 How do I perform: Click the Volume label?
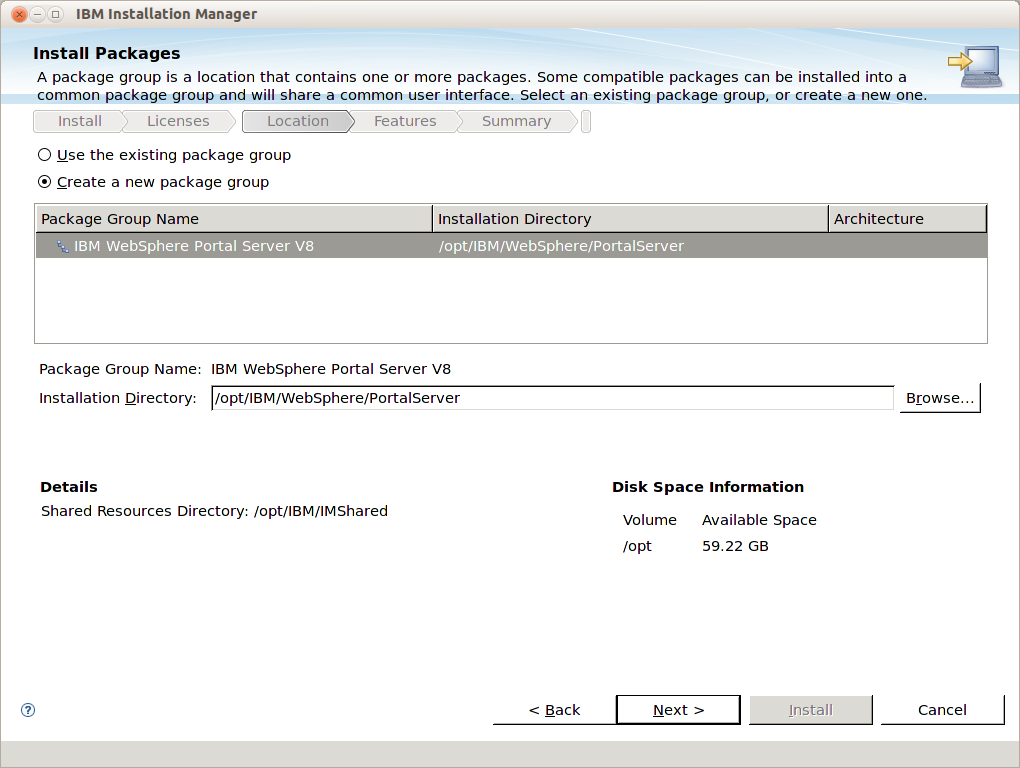tap(650, 520)
